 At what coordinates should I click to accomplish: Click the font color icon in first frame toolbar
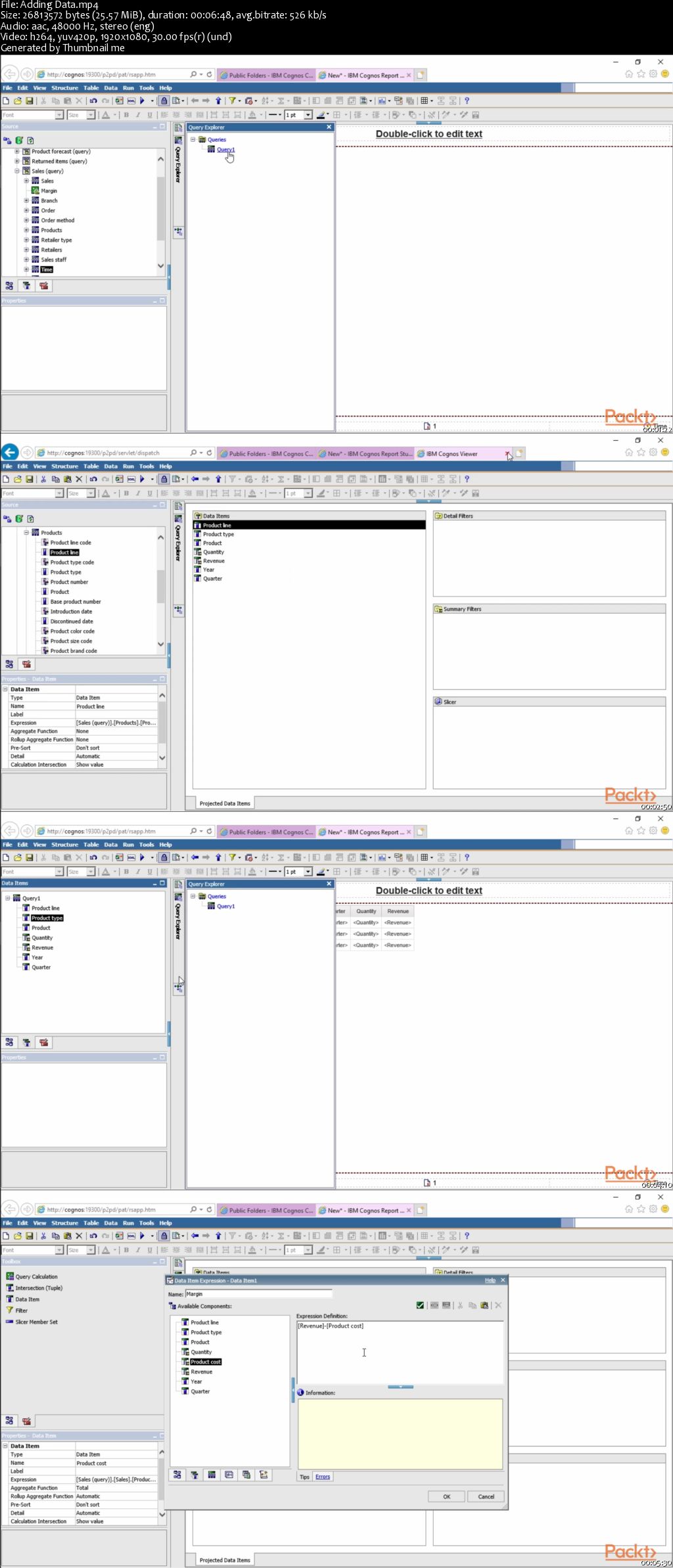[x=106, y=115]
